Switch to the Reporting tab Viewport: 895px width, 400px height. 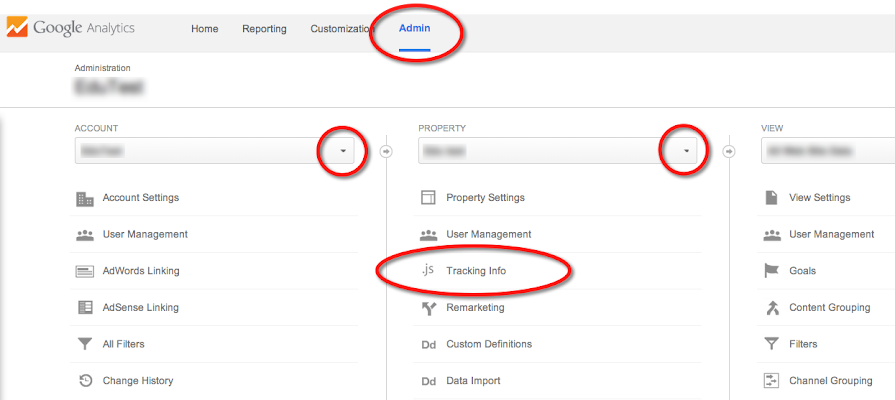(x=264, y=29)
